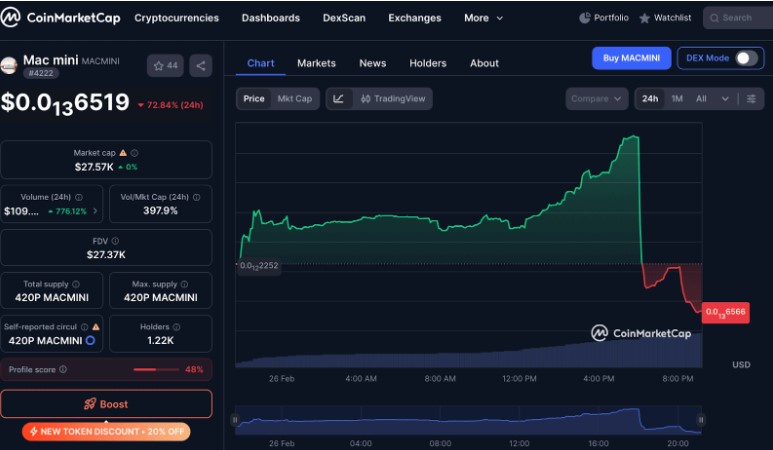The width and height of the screenshot is (773, 450).
Task: Show Market cap info tooltip icon
Action: point(135,153)
